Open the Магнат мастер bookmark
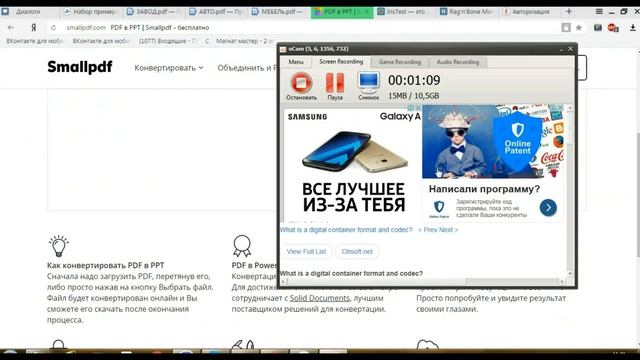This screenshot has width=640, height=360. click(244, 41)
